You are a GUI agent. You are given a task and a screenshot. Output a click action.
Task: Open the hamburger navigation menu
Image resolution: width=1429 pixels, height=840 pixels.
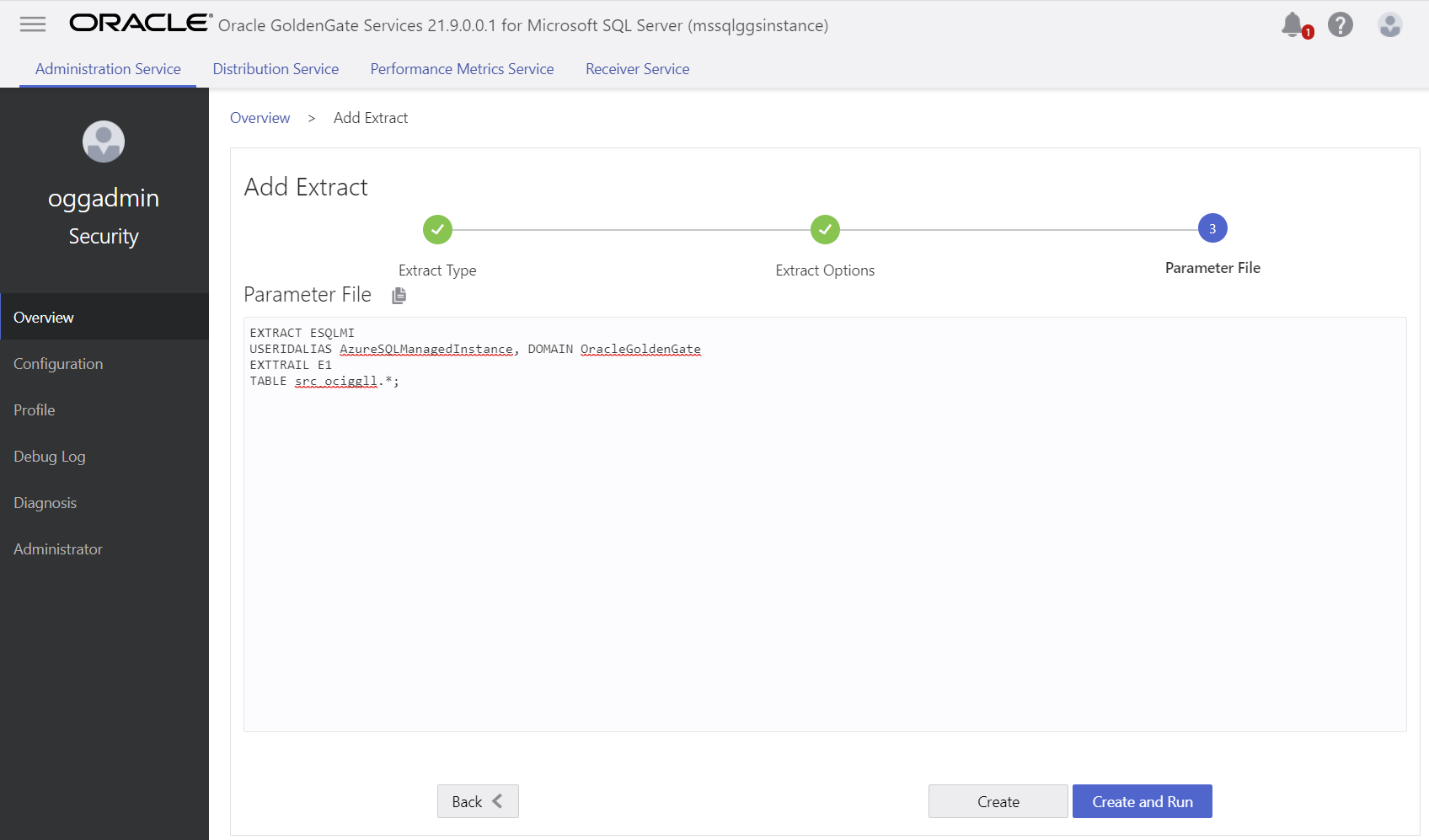coord(32,24)
